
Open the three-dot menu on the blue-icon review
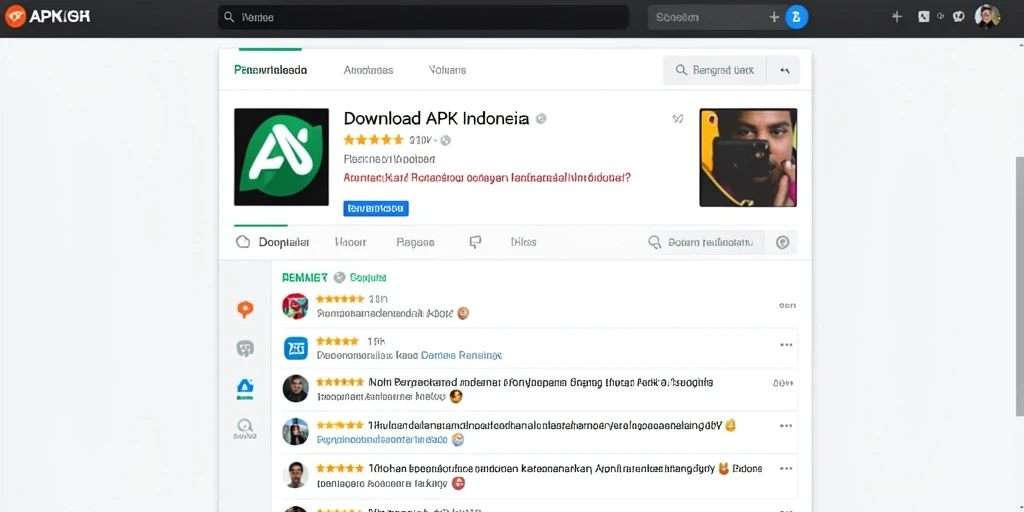(786, 345)
